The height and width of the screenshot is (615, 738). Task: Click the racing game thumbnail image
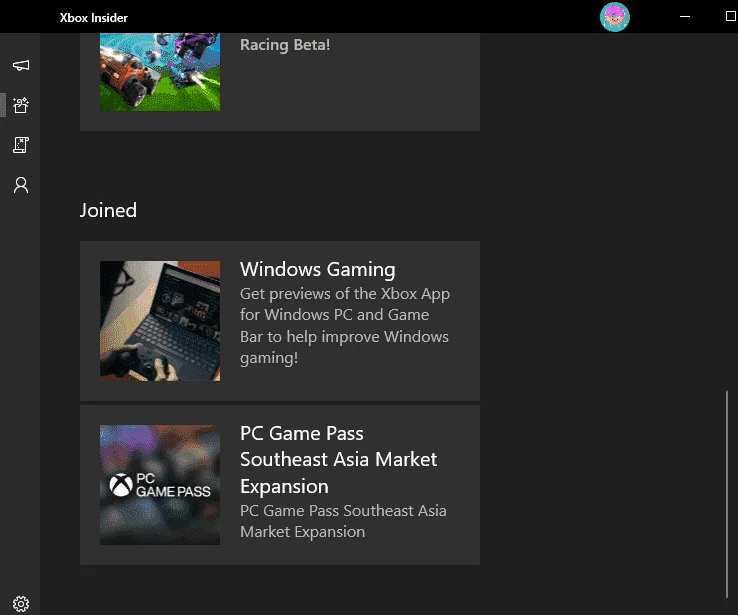tap(160, 72)
